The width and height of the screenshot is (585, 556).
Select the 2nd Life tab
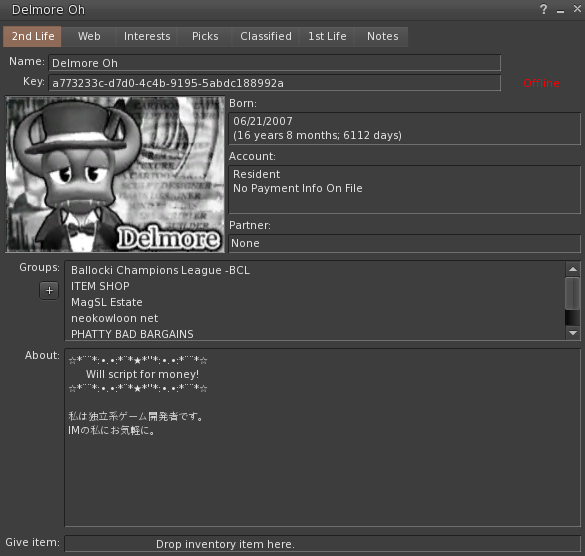click(32, 37)
